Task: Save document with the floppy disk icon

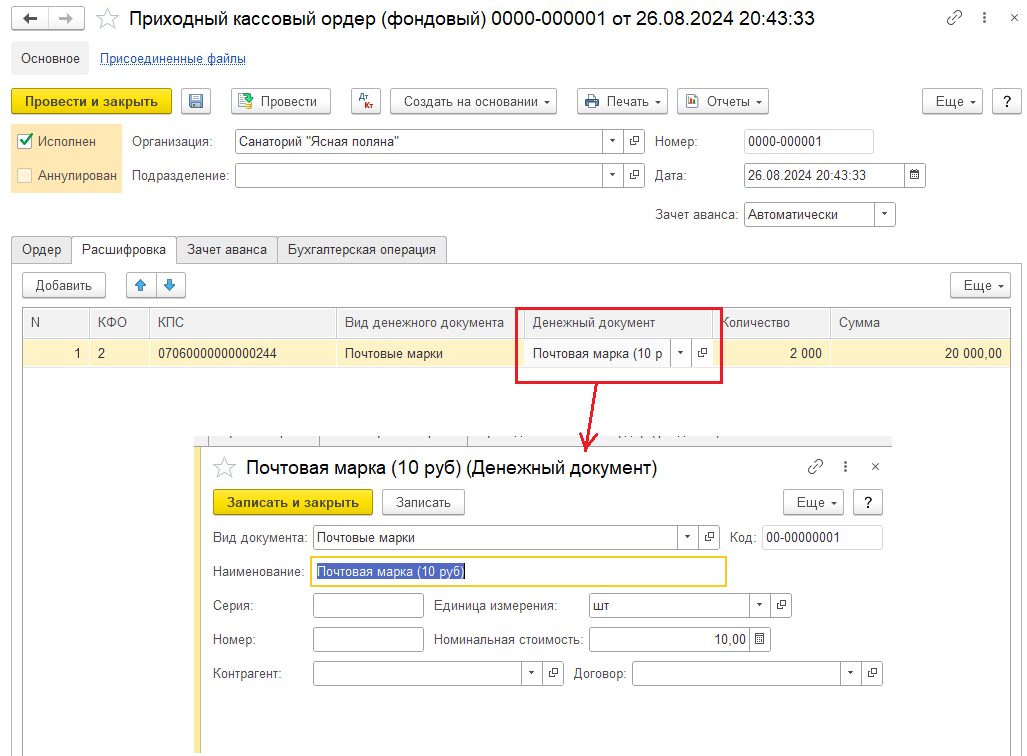Action: [x=196, y=102]
